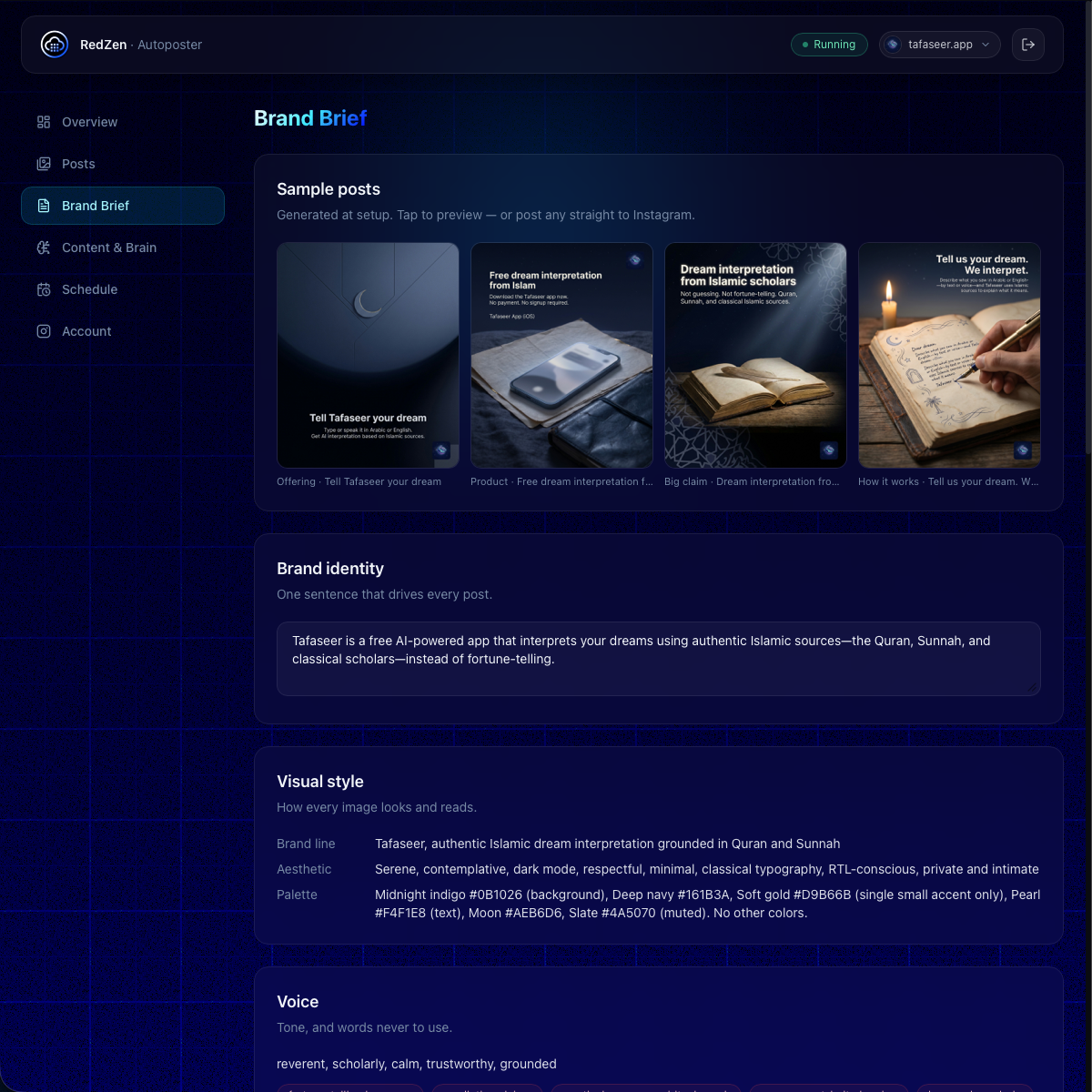
Task: Go to the Posts page
Action: [x=123, y=164]
